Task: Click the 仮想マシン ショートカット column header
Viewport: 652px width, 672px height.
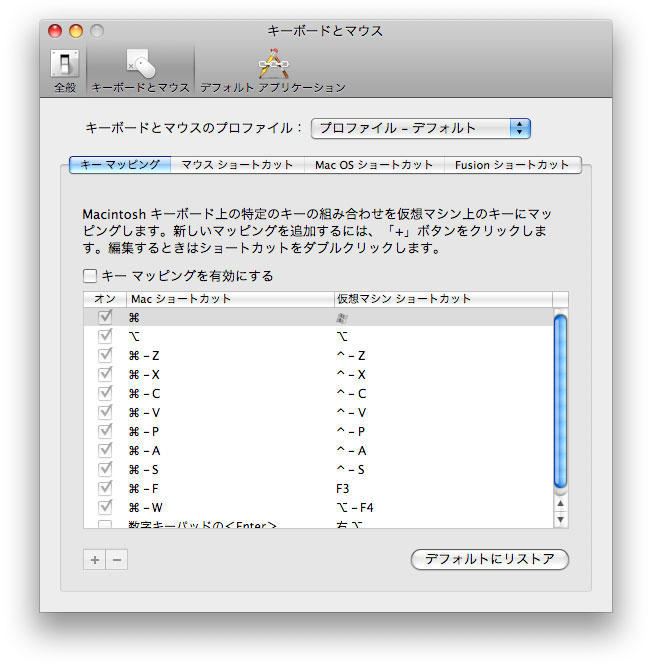Action: [x=443, y=299]
